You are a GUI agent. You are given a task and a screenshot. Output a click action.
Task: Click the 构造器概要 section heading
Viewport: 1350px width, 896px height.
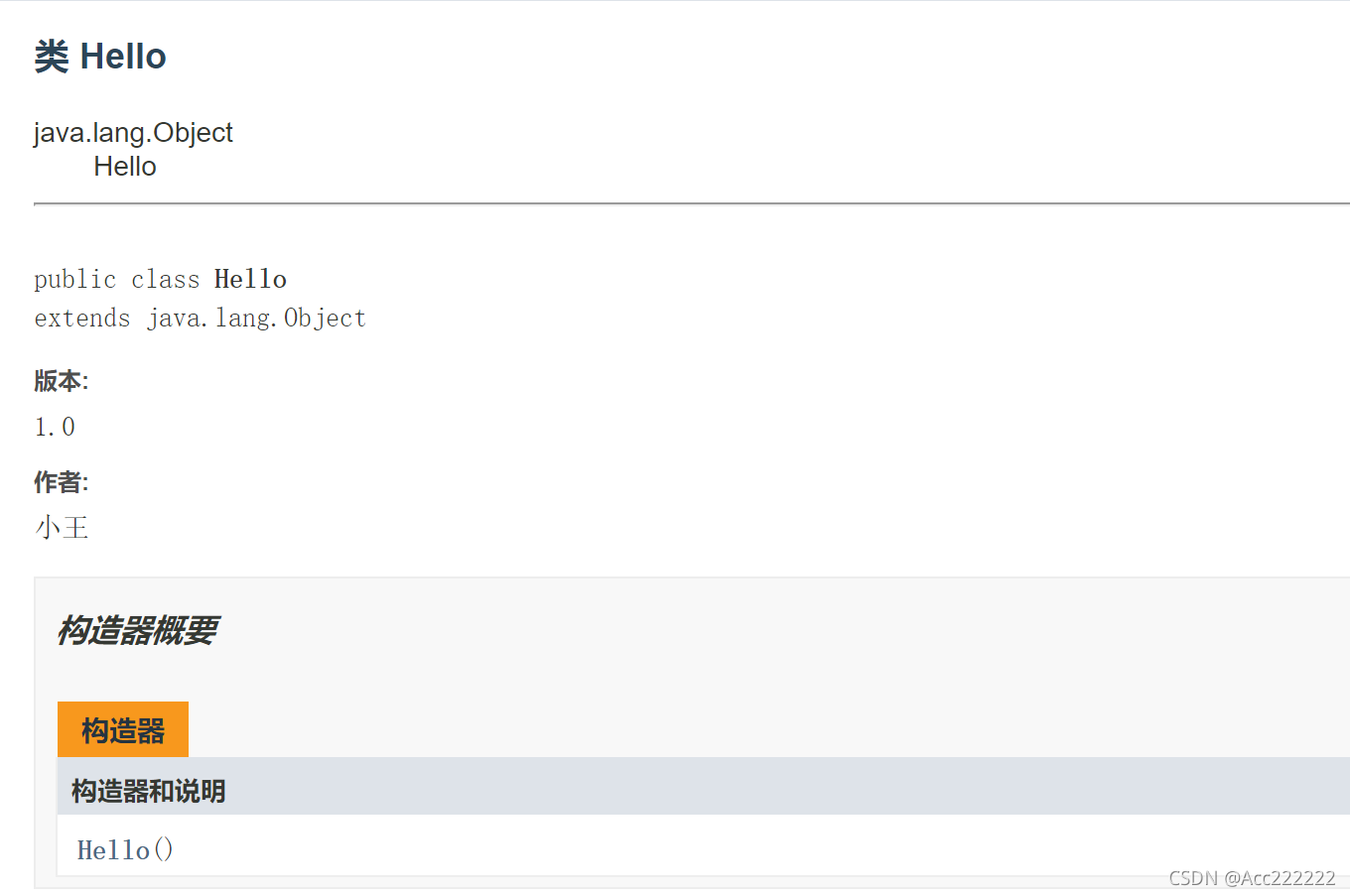pyautogui.click(x=137, y=630)
